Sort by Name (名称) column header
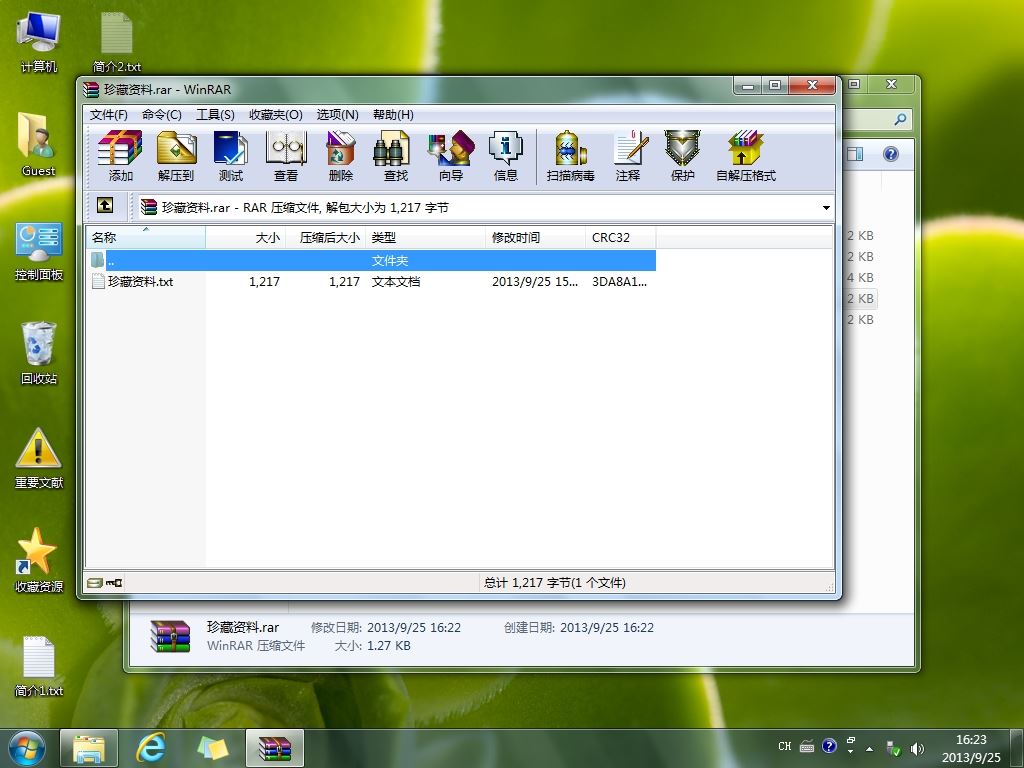1024x768 pixels. tap(146, 238)
